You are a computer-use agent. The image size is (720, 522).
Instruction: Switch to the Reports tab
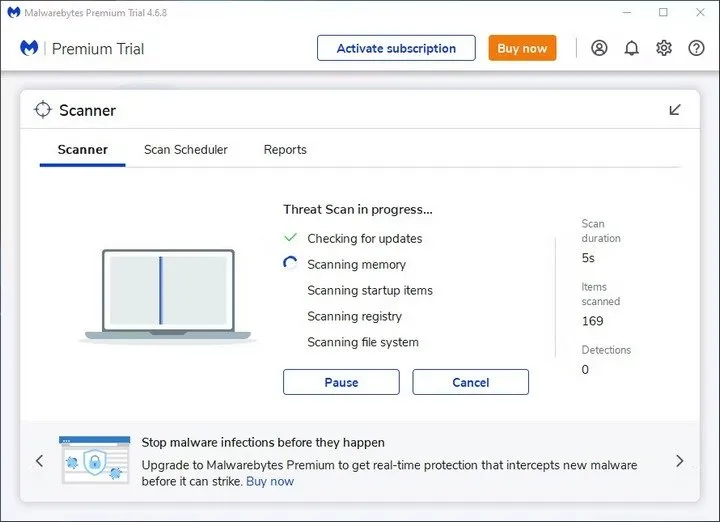(285, 150)
